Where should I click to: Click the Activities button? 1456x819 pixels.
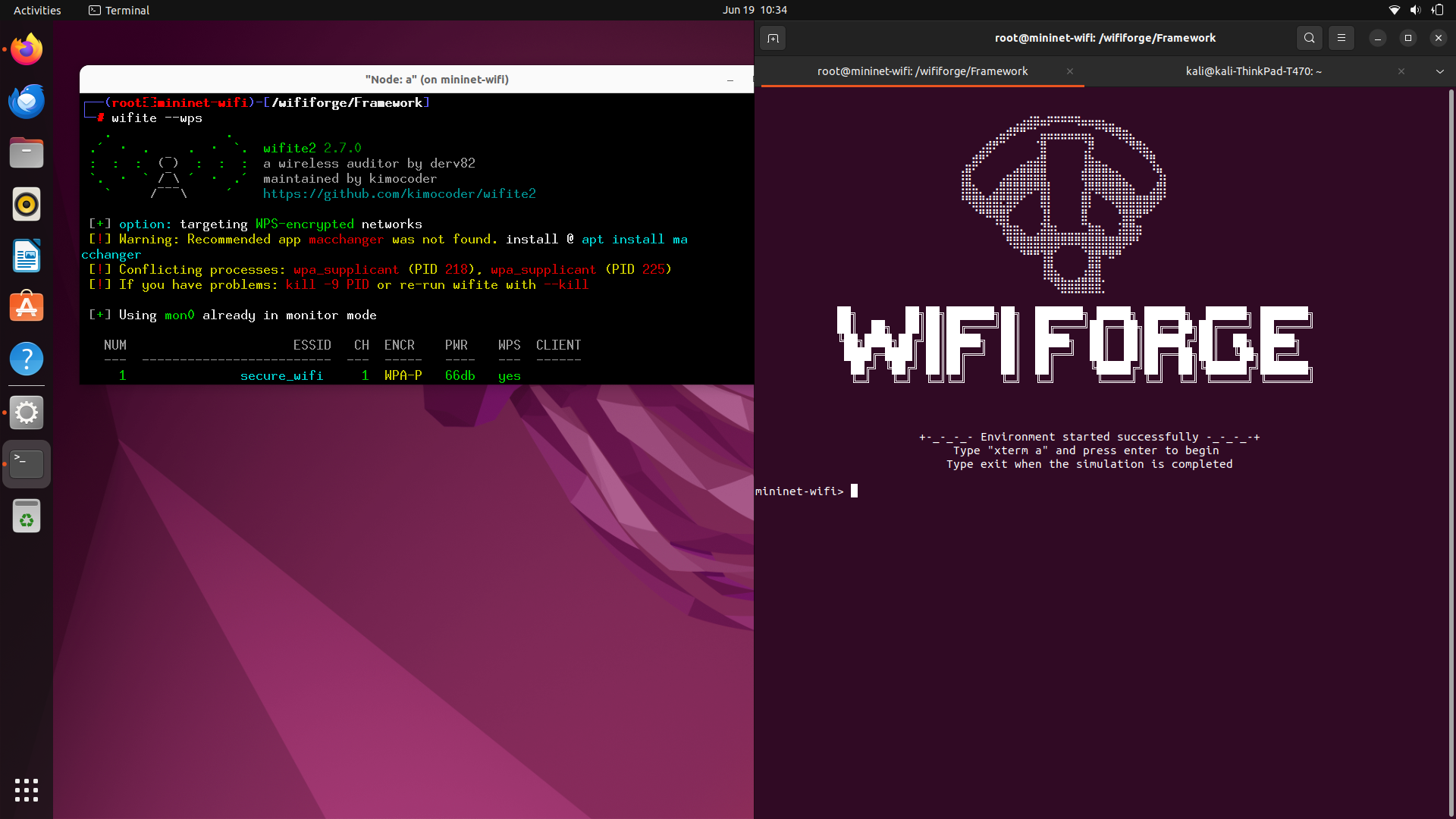click(37, 10)
